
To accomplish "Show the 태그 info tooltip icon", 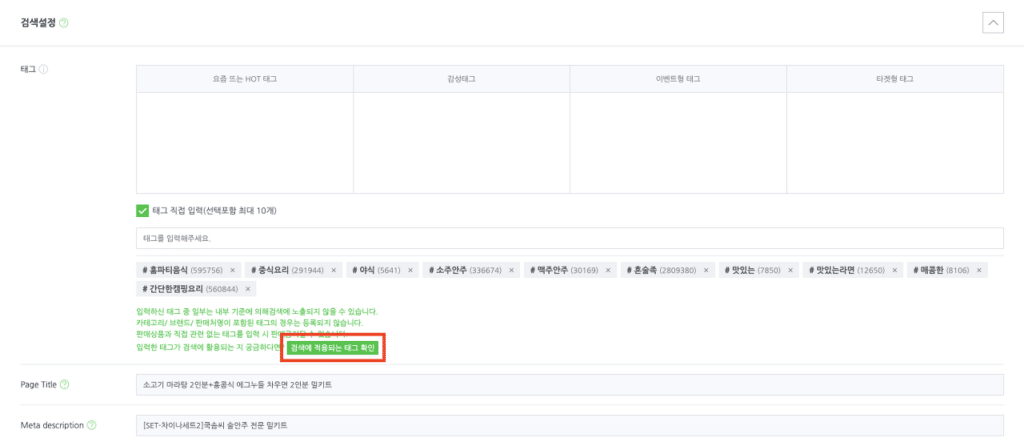I will point(43,69).
